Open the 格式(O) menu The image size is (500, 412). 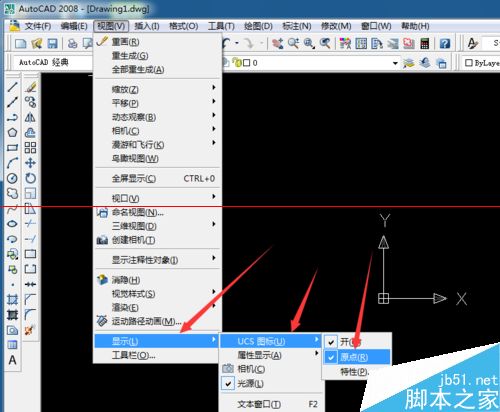184,26
